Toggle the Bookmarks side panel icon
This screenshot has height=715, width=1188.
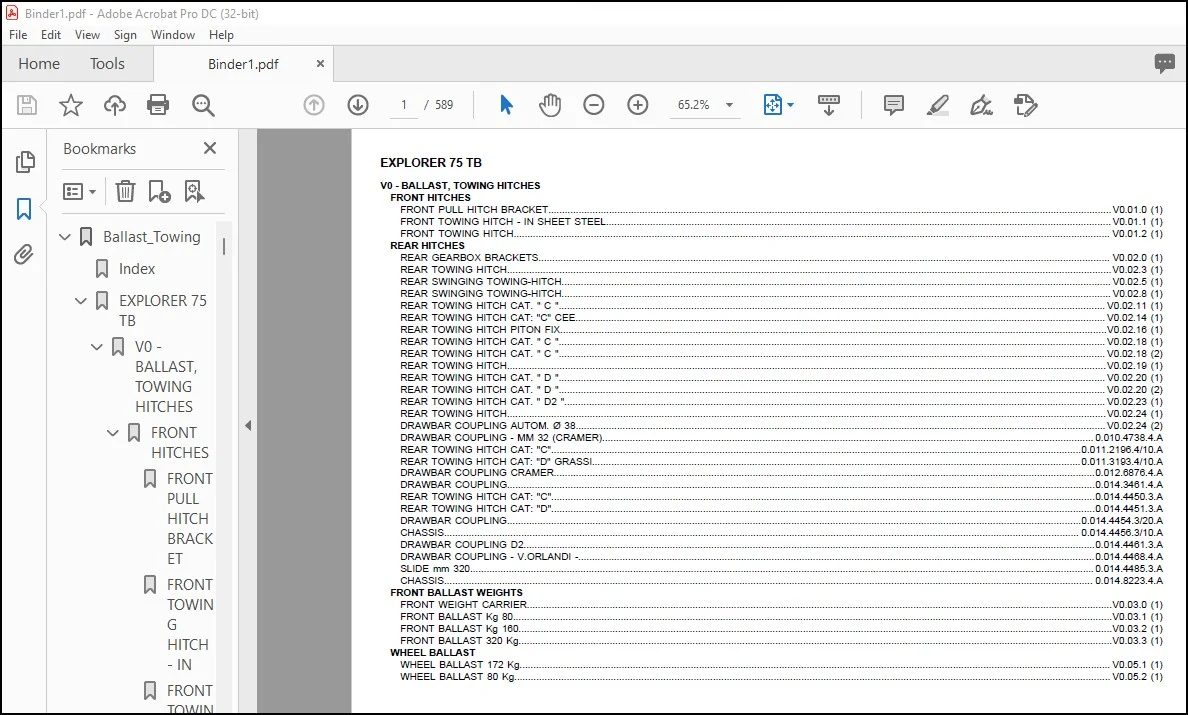click(x=24, y=208)
